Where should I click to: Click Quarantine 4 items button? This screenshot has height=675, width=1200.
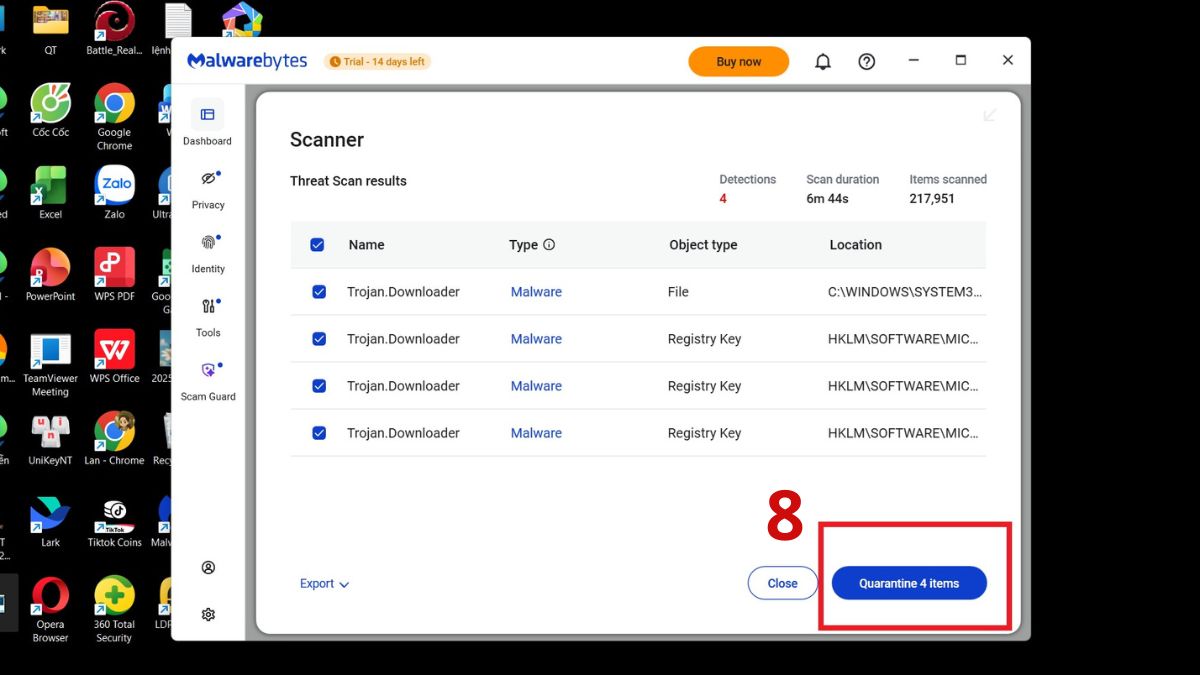click(x=909, y=584)
